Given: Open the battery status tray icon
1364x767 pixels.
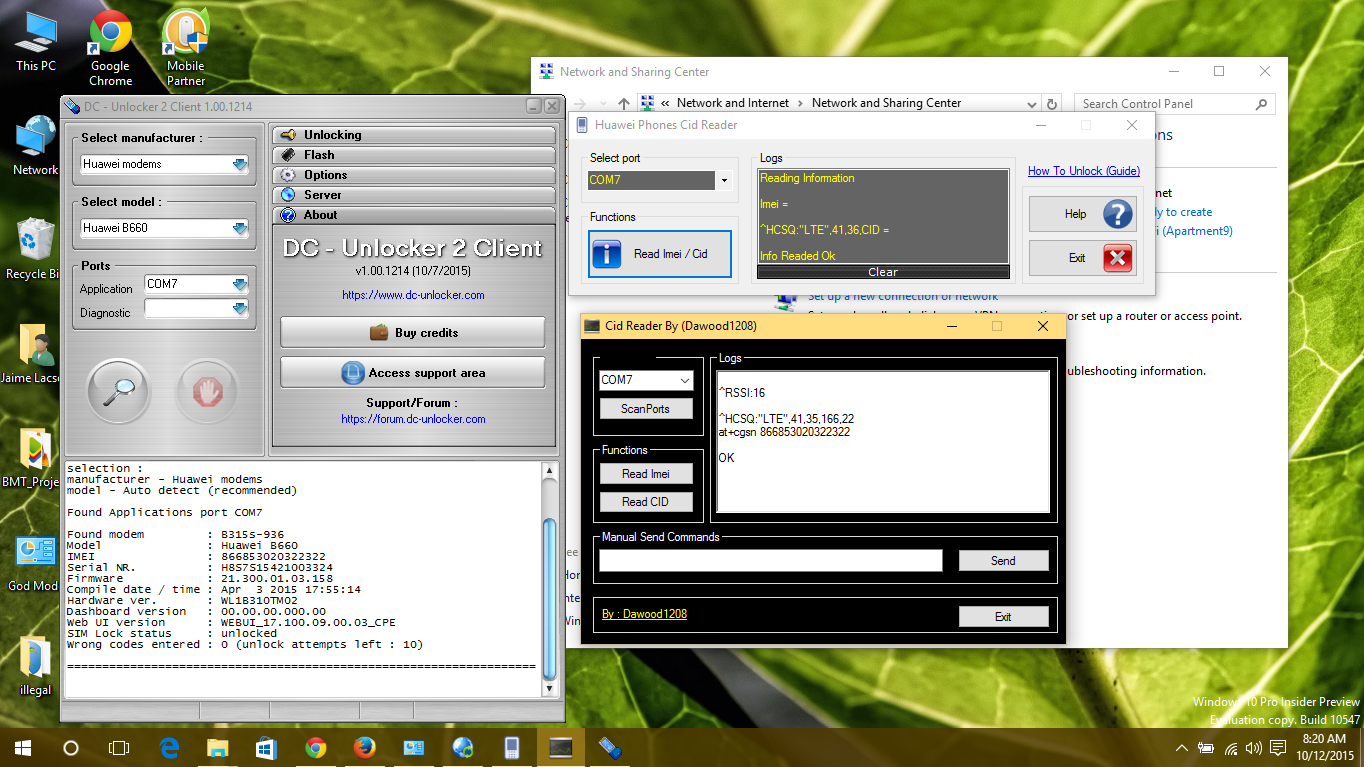Looking at the screenshot, I should click(x=1206, y=748).
